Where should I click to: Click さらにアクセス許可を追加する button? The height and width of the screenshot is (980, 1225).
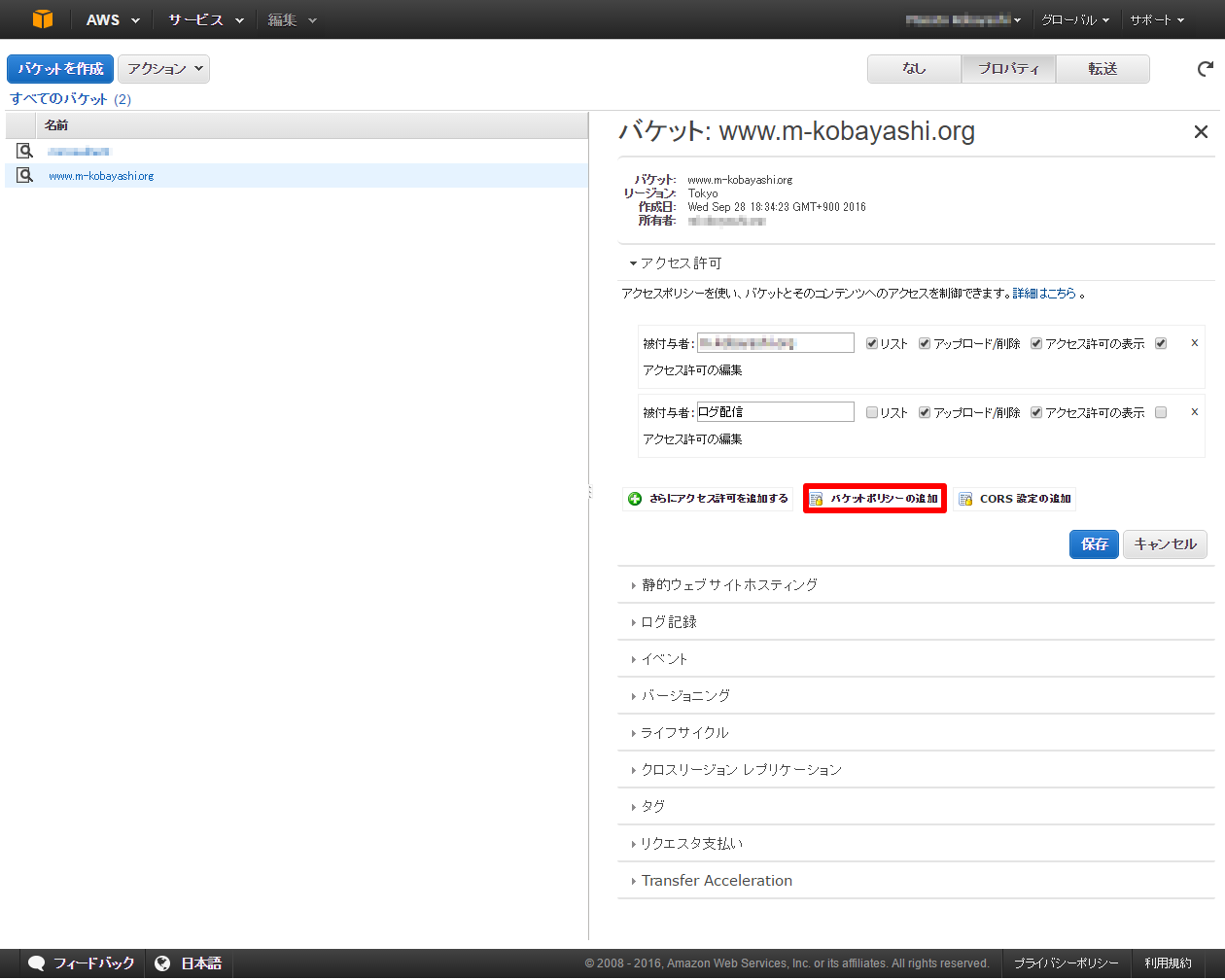click(x=709, y=499)
